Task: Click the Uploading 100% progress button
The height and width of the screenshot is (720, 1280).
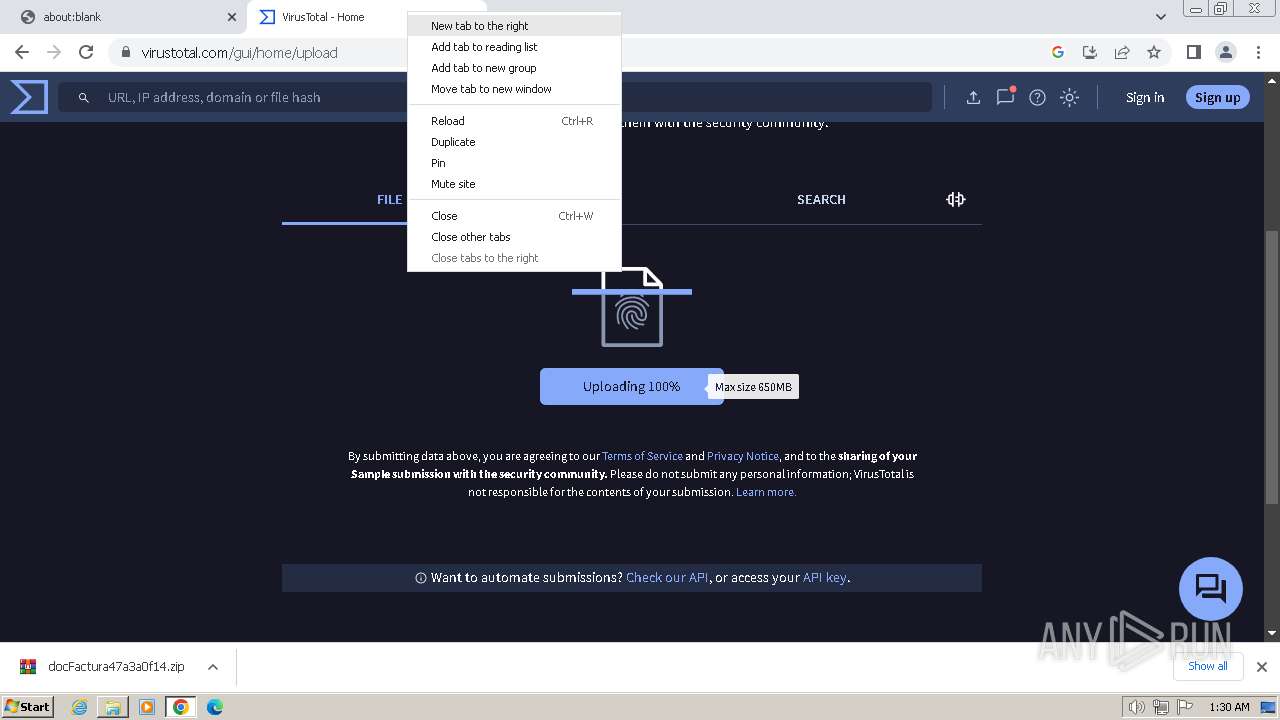Action: (x=631, y=386)
